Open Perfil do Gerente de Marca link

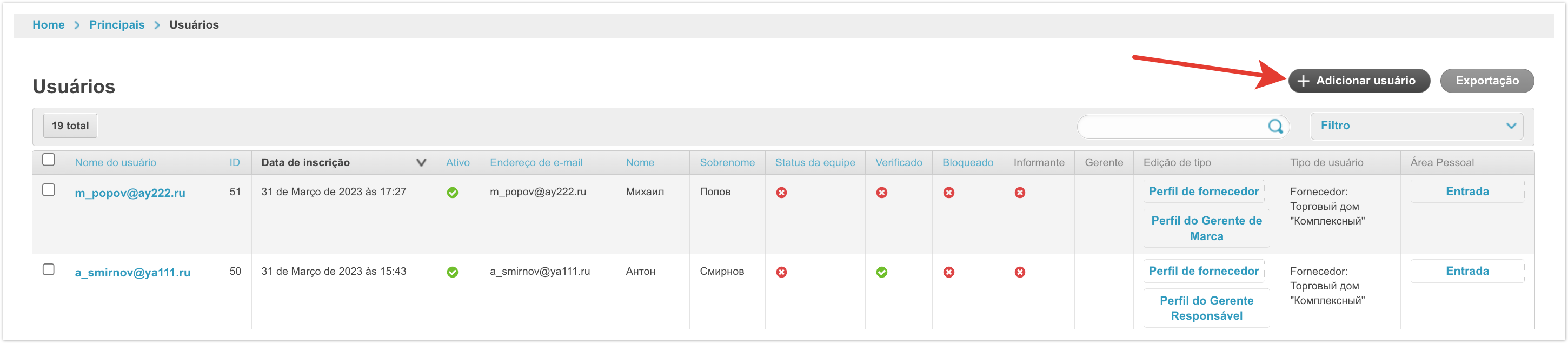pyautogui.click(x=1206, y=228)
